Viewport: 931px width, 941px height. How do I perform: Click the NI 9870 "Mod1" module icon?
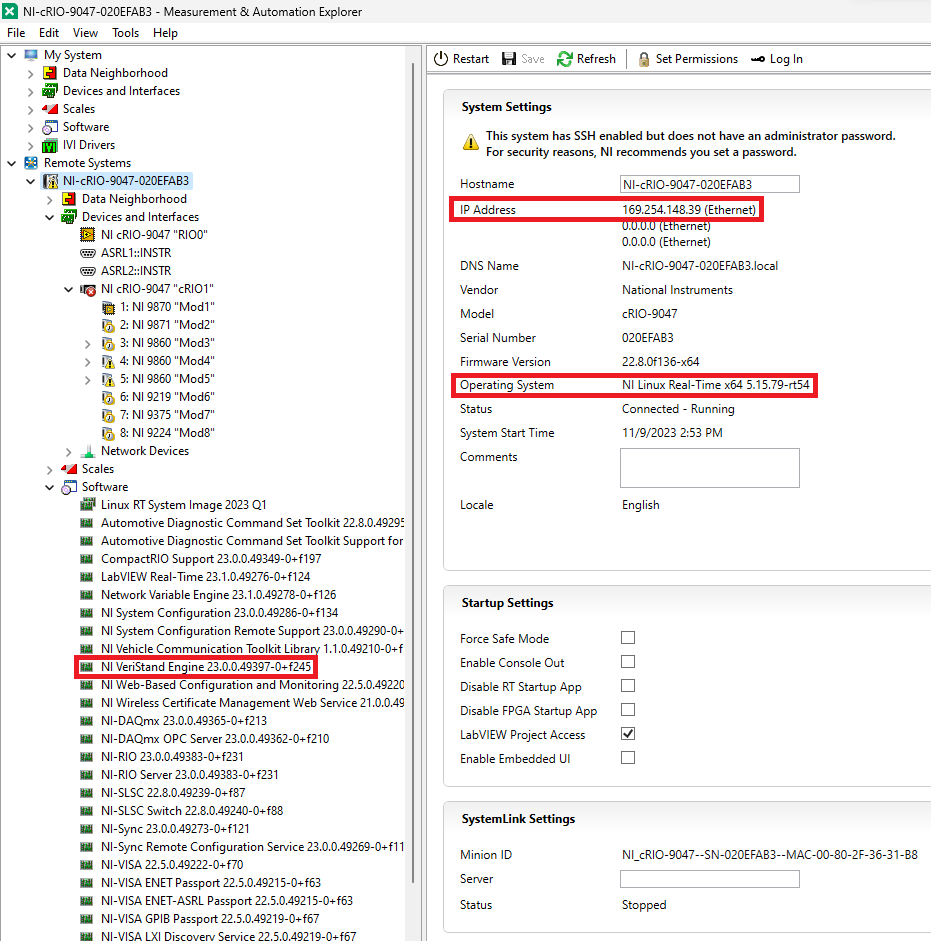(x=108, y=308)
